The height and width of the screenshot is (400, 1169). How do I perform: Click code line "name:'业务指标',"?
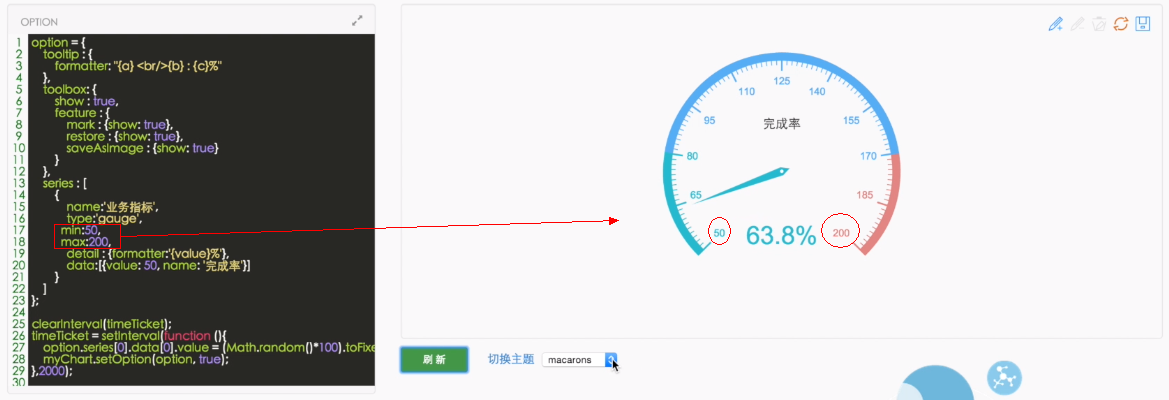pyautogui.click(x=113, y=208)
